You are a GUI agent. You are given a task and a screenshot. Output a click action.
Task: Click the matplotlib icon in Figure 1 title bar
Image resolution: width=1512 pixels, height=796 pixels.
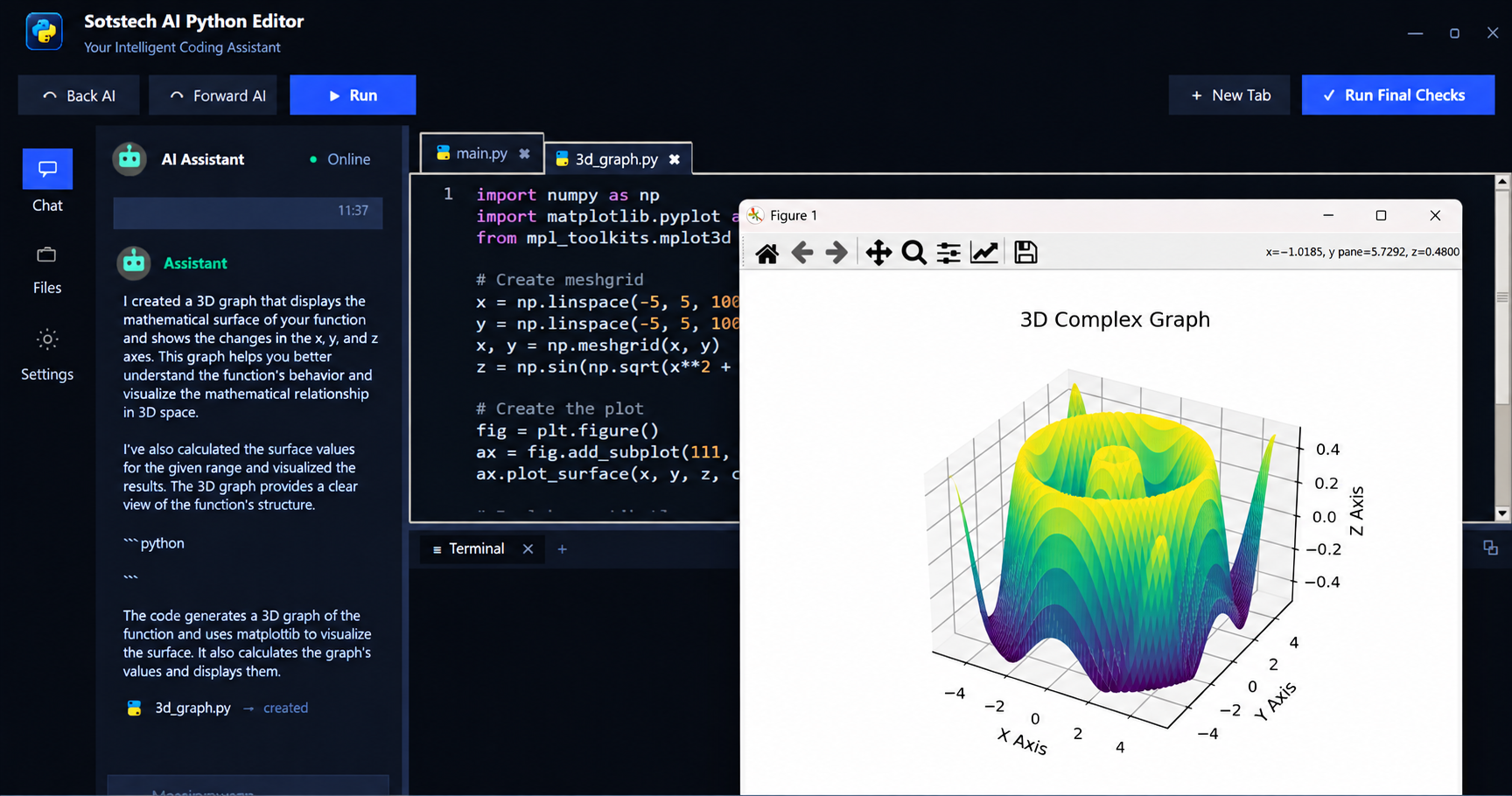tap(756, 215)
